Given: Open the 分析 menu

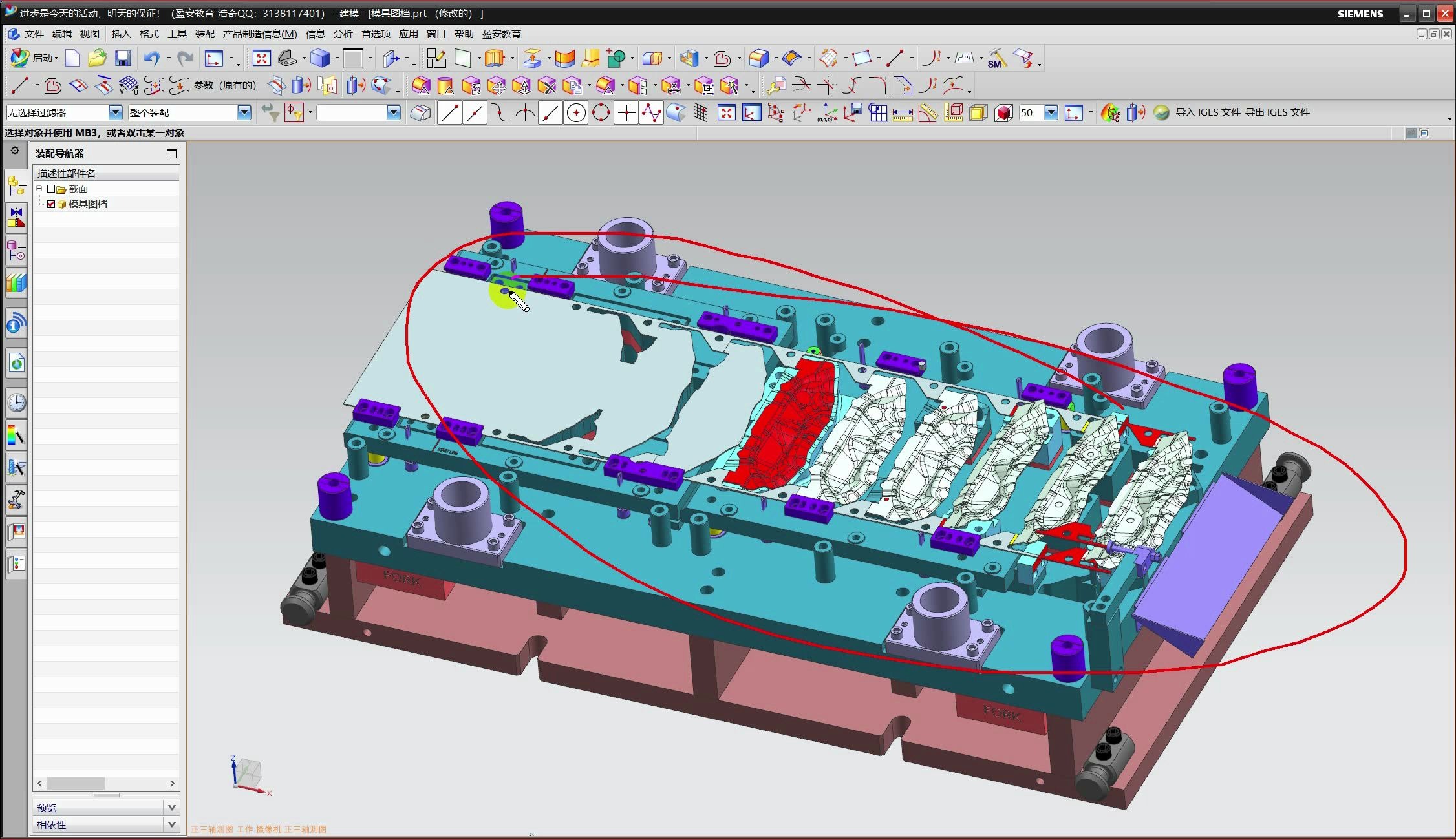Looking at the screenshot, I should pyautogui.click(x=343, y=34).
